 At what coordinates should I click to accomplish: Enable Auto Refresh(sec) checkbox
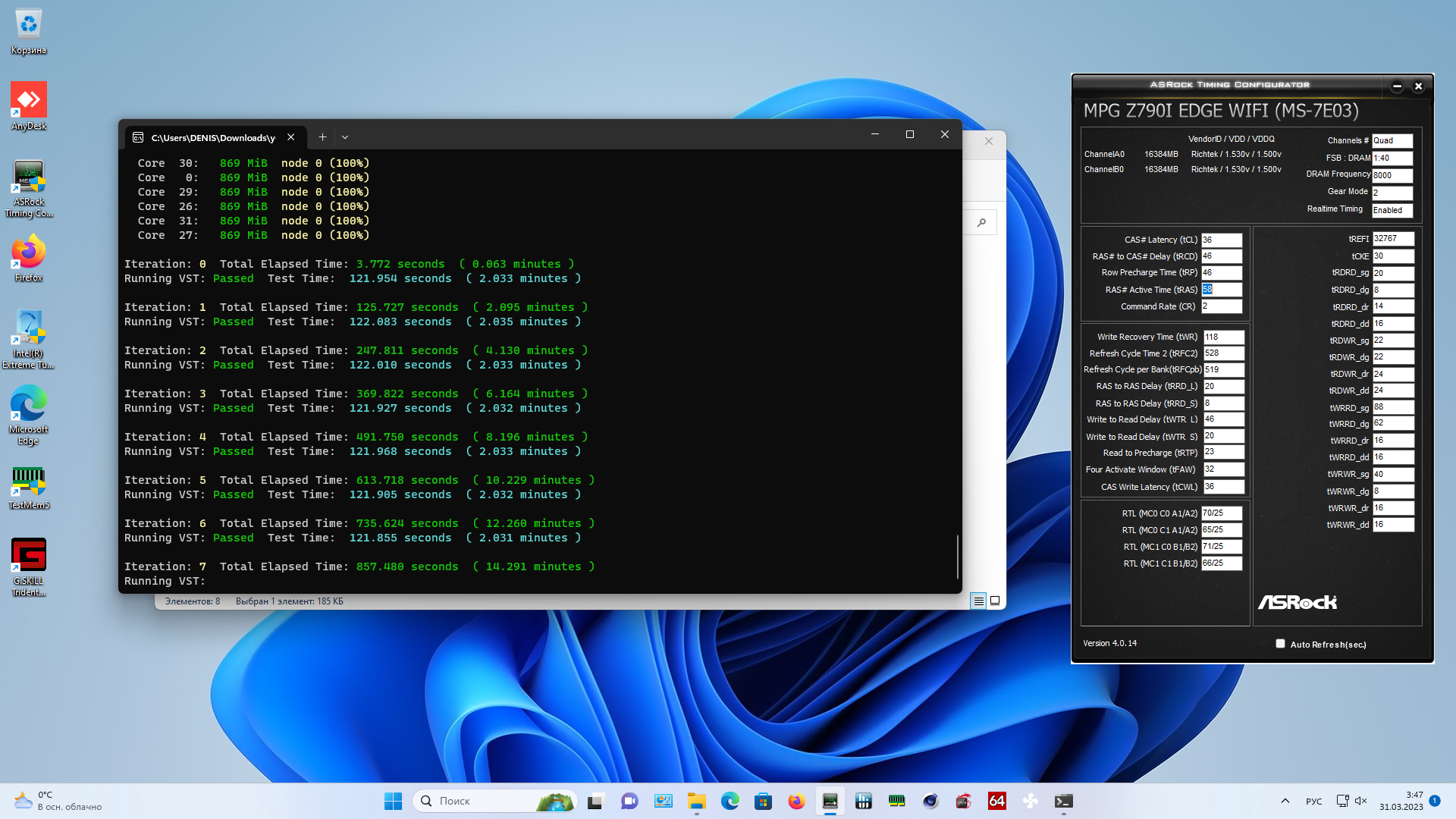click(1280, 644)
